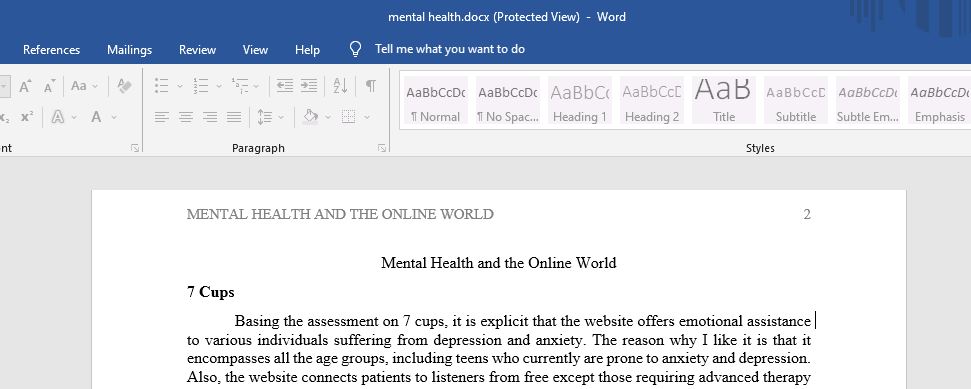
Task: Open the Mailings tab
Action: (129, 50)
